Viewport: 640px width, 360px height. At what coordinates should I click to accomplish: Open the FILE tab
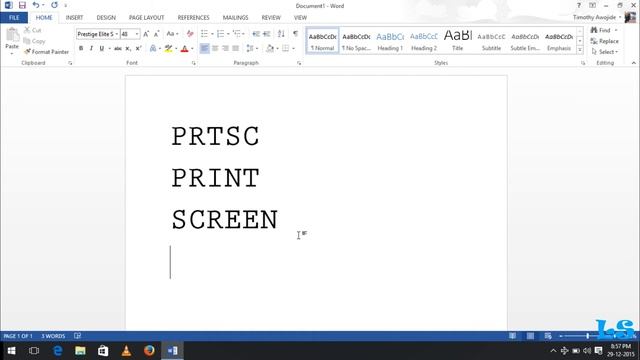tap(14, 18)
